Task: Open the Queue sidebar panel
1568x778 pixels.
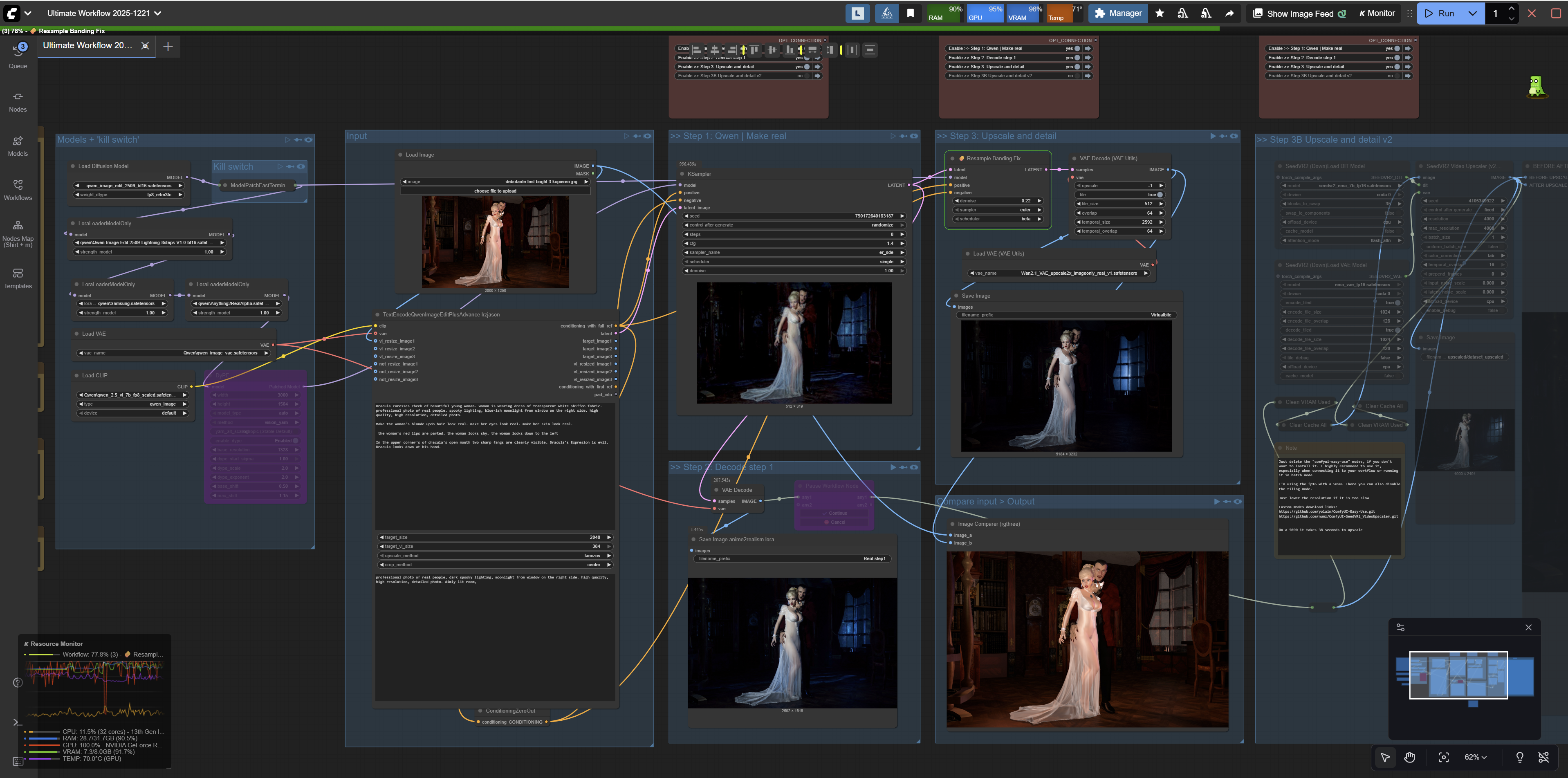Action: click(18, 55)
